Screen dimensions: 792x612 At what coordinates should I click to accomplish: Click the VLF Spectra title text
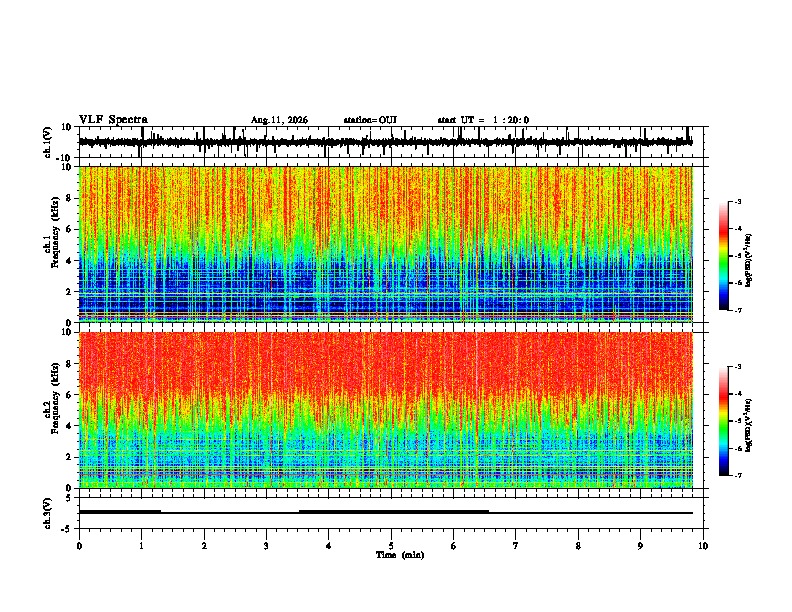[x=113, y=120]
